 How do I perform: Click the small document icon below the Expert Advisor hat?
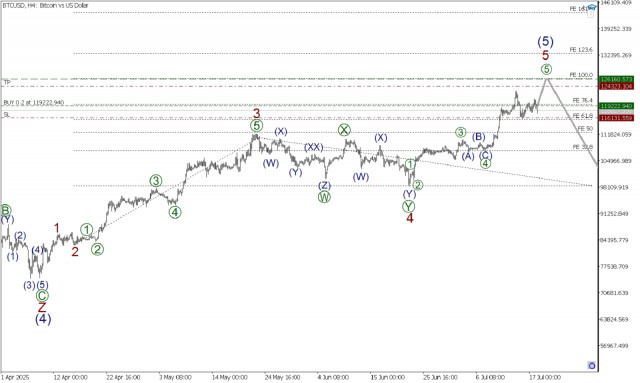point(590,14)
